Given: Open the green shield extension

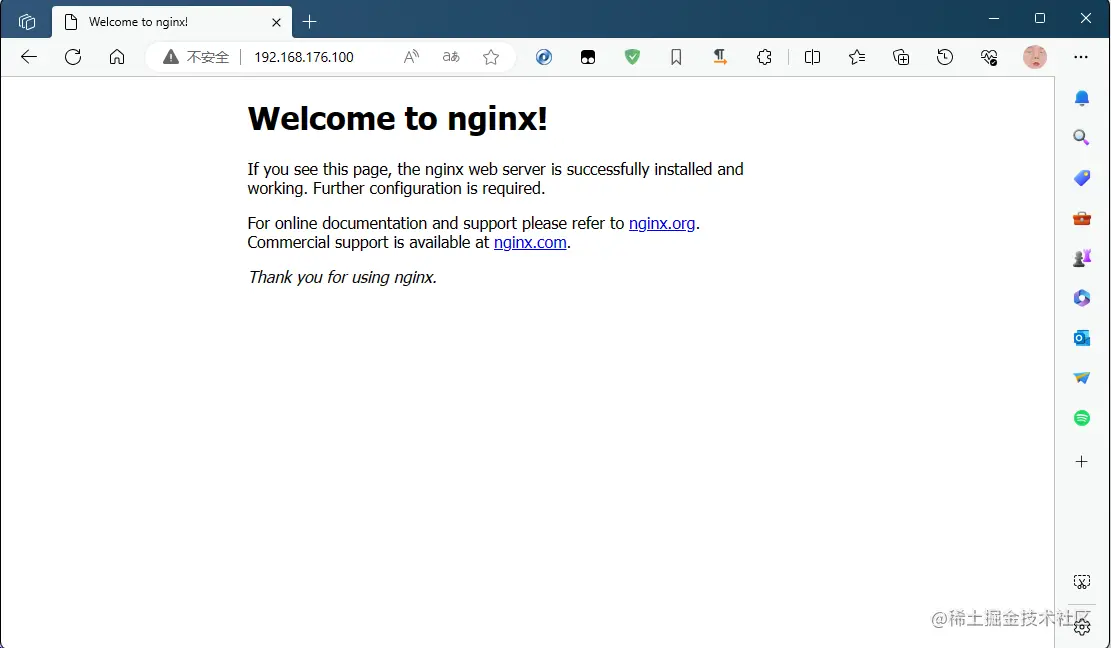Looking at the screenshot, I should pyautogui.click(x=632, y=57).
